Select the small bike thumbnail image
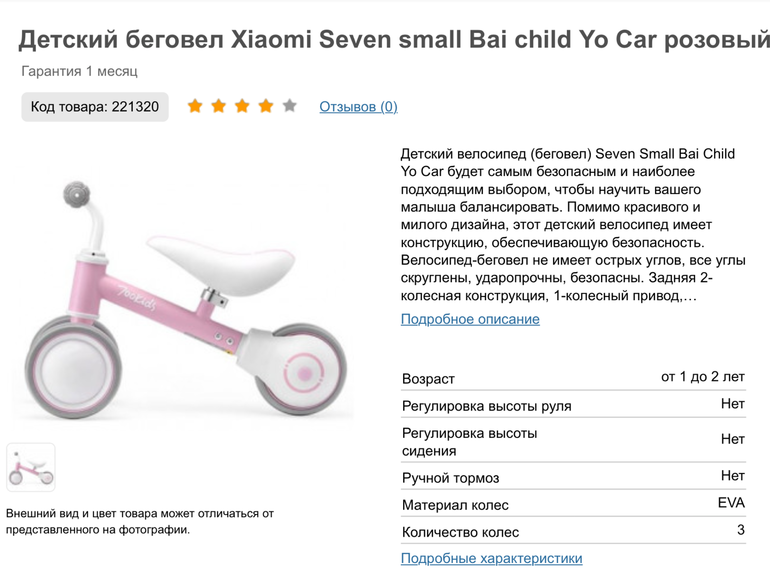This screenshot has height=578, width=770. (x=31, y=467)
